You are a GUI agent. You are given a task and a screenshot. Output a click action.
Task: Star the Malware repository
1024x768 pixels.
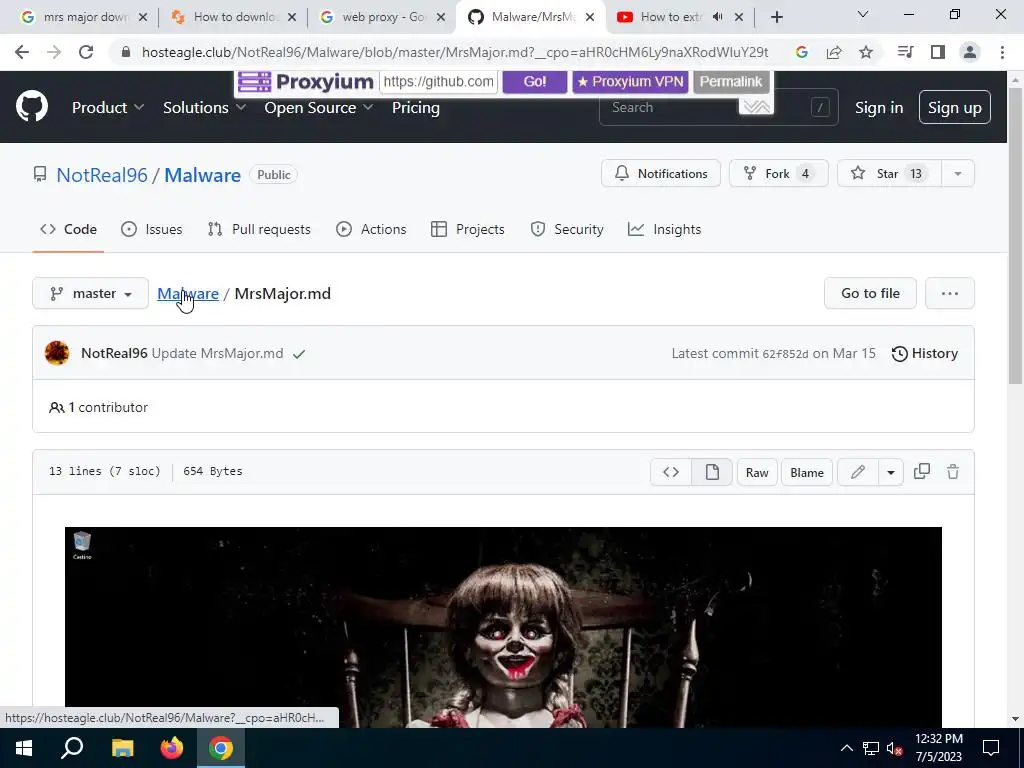[889, 174]
